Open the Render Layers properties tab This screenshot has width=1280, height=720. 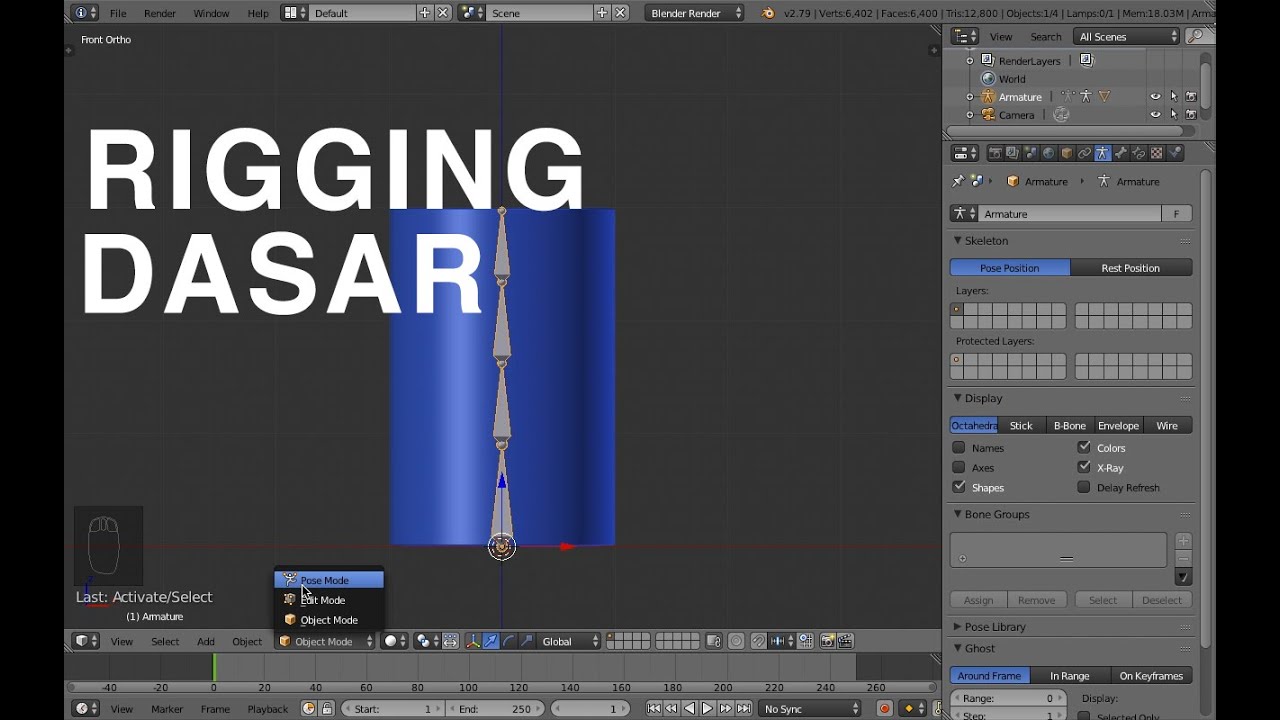tap(1012, 153)
